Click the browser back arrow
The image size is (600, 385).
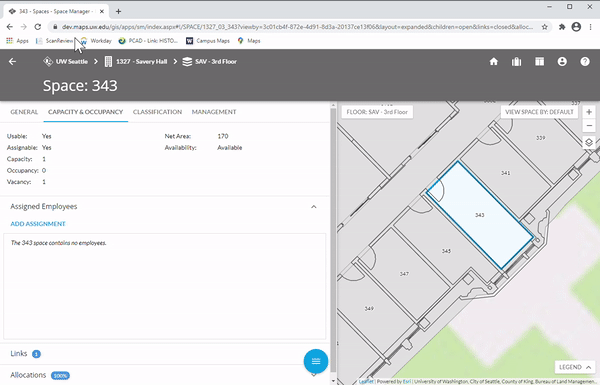tap(10, 27)
